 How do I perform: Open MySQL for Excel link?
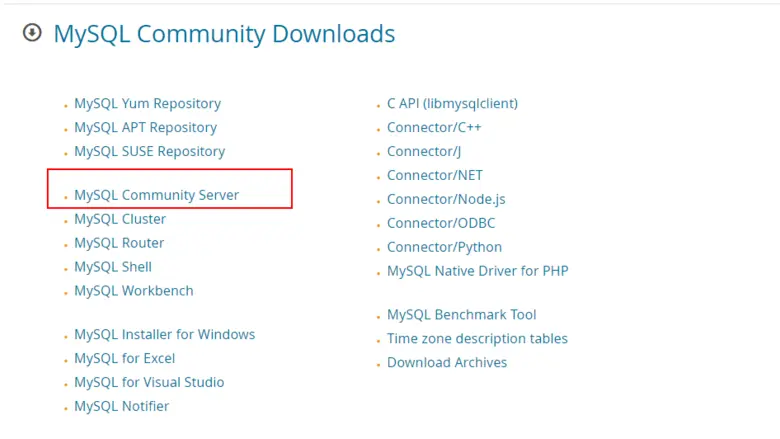[x=125, y=358]
